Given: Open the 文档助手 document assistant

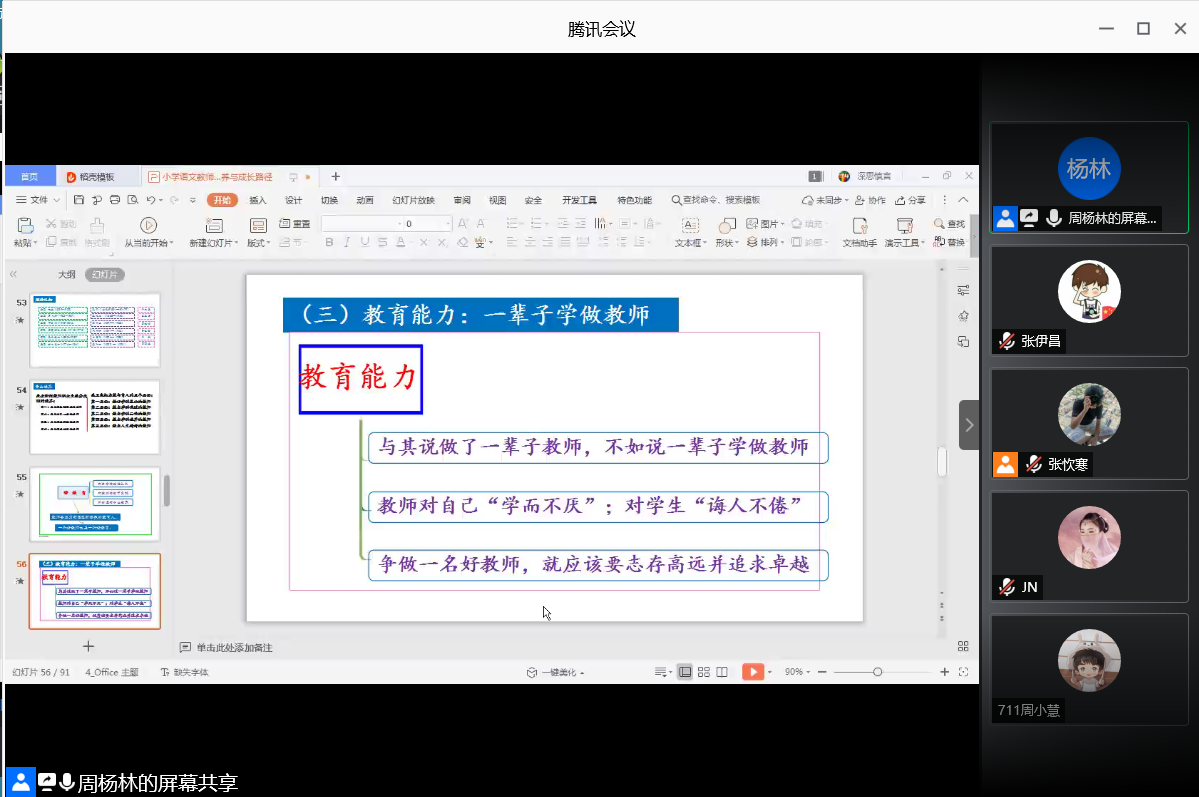Looking at the screenshot, I should click(859, 226).
